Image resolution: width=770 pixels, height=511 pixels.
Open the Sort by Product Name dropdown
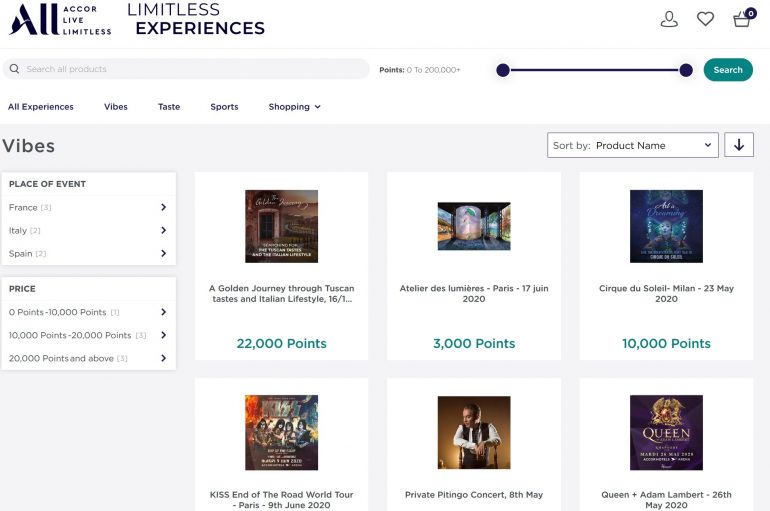633,145
